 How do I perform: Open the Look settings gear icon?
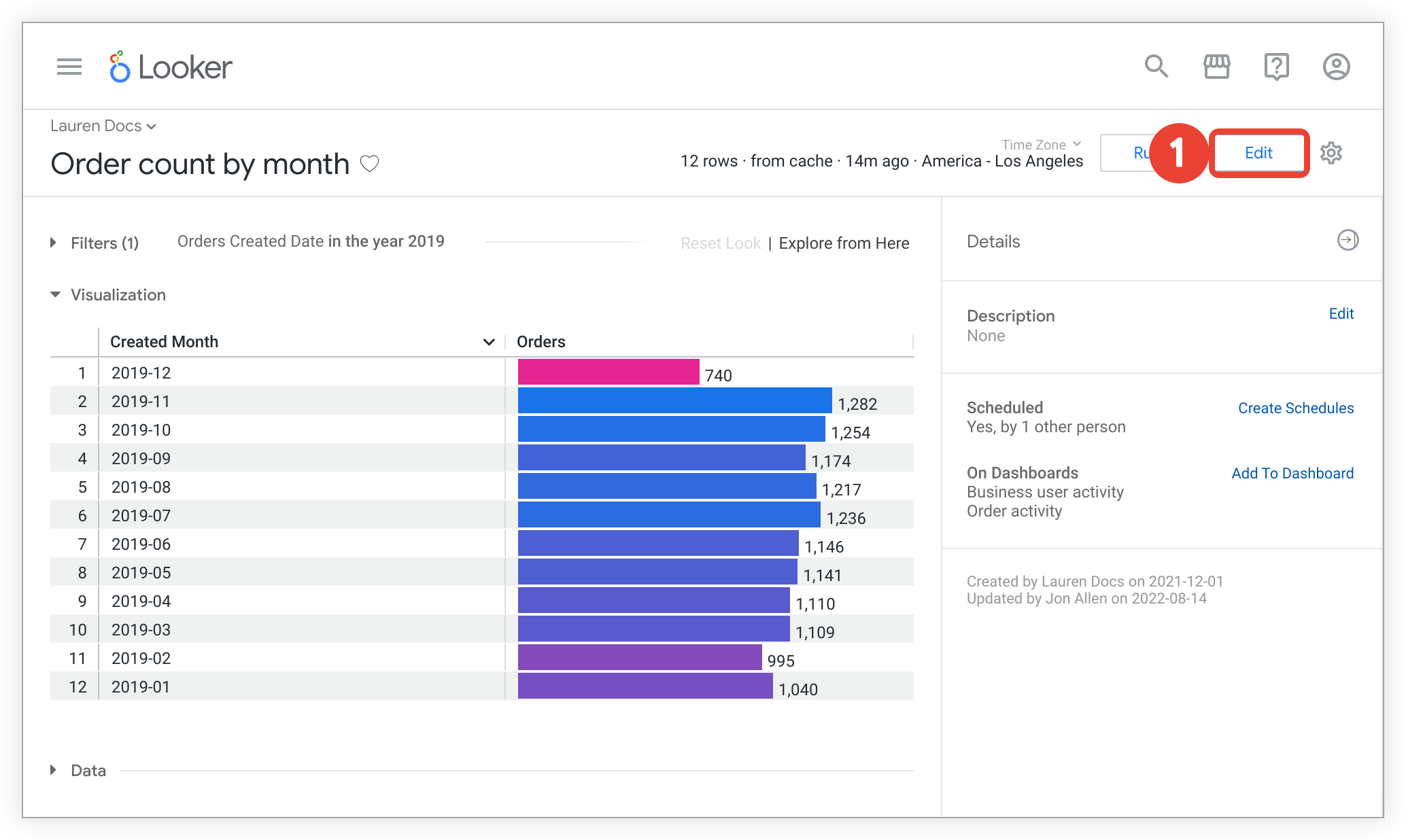pos(1332,153)
